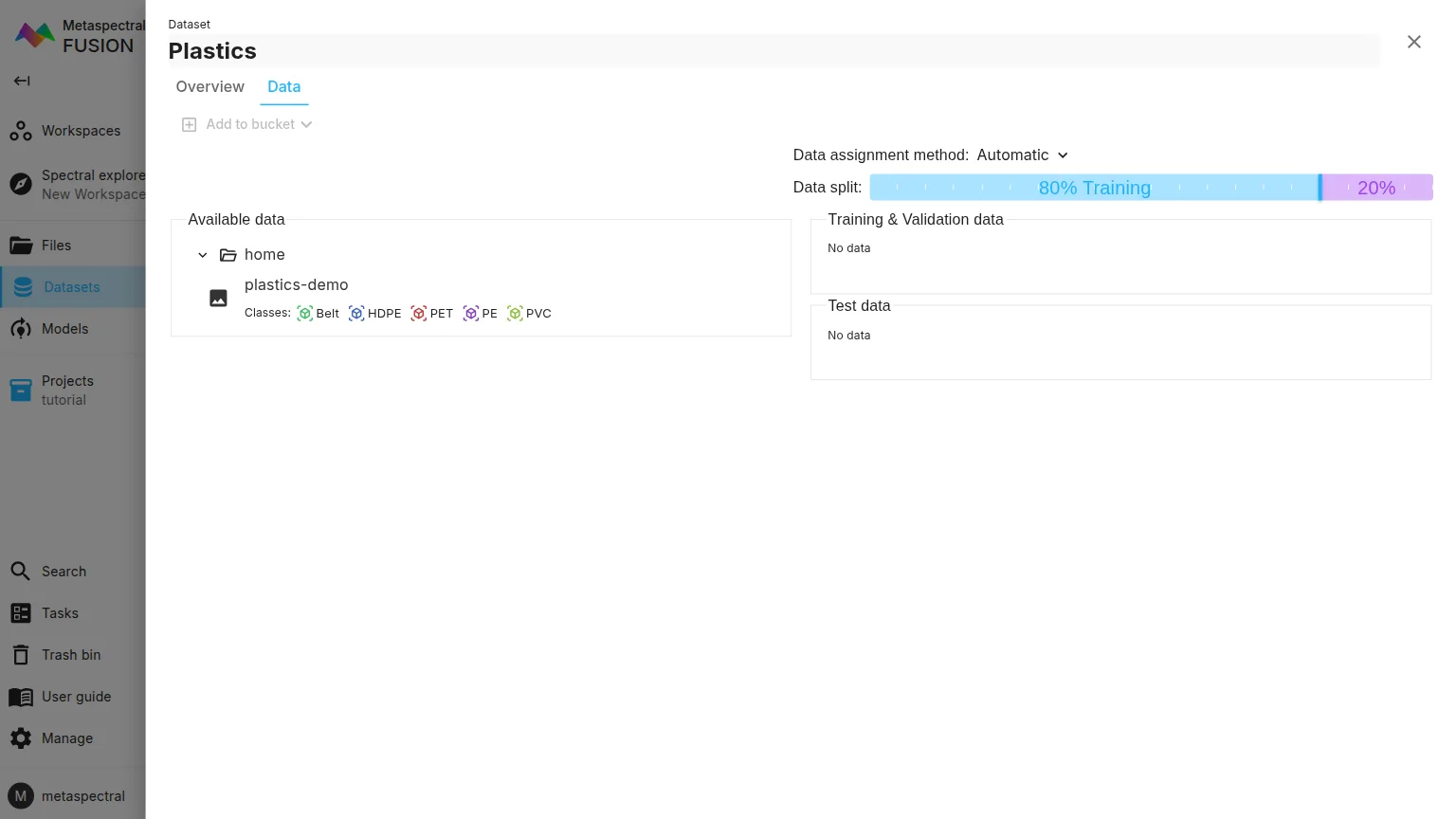Open Models via its sidebar icon

(x=21, y=329)
